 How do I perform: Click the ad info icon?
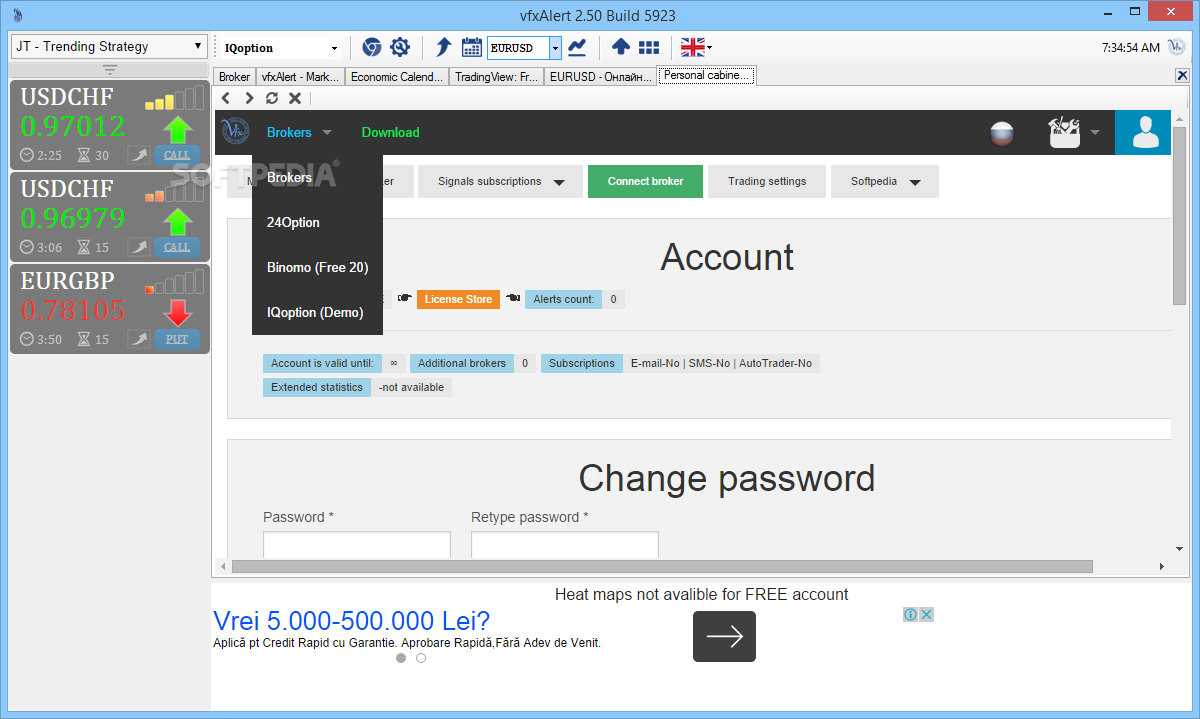pos(910,614)
